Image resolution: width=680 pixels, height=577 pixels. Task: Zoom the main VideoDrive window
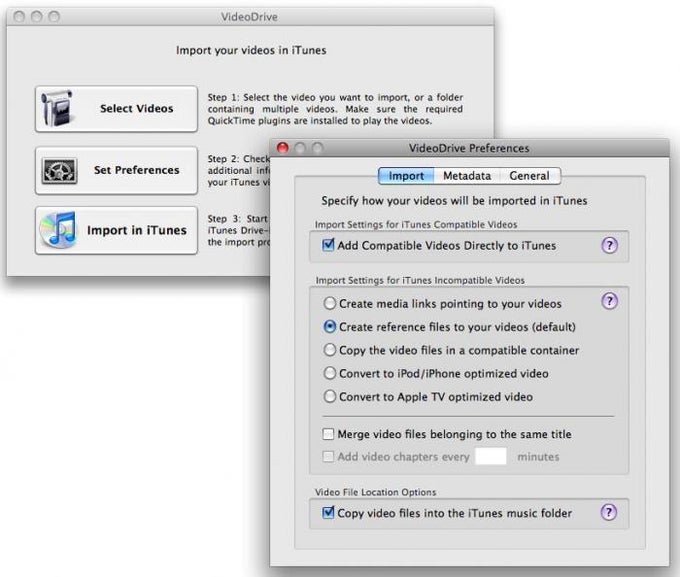[x=54, y=16]
